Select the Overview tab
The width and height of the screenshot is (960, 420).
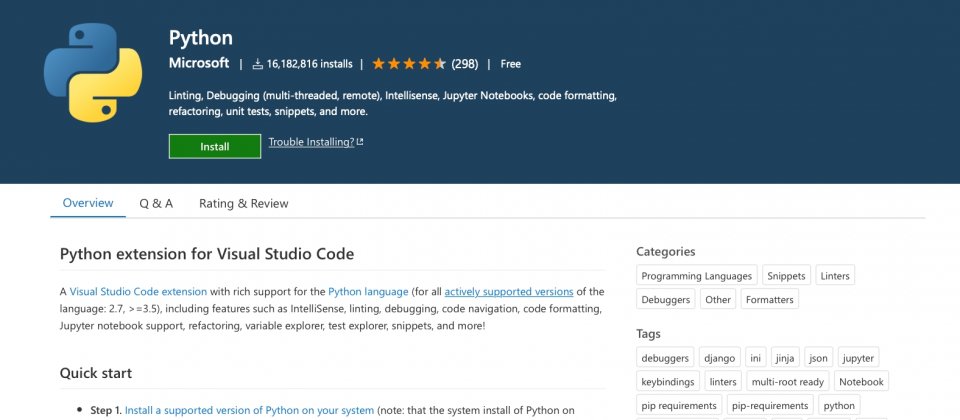(x=88, y=203)
